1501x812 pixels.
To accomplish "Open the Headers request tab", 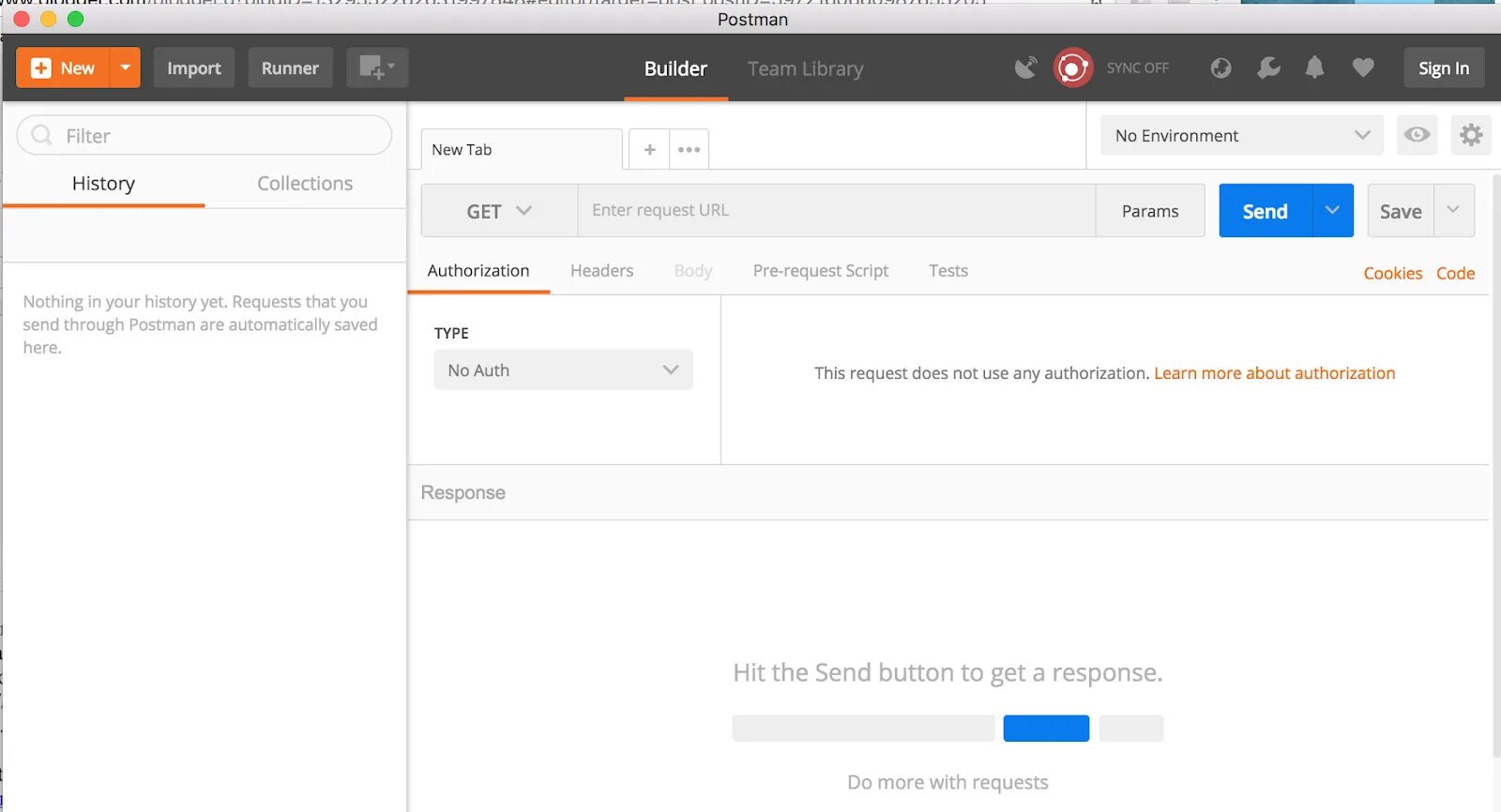I will (x=601, y=271).
